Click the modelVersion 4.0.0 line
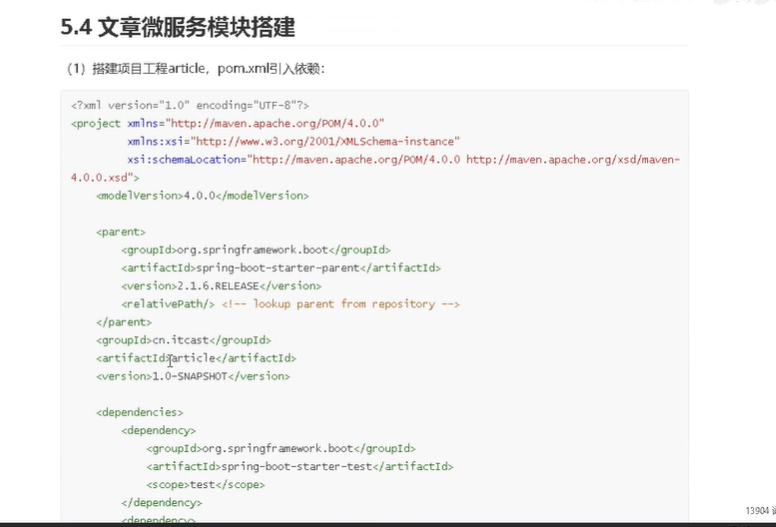The height and width of the screenshot is (527, 776). [x=202, y=195]
